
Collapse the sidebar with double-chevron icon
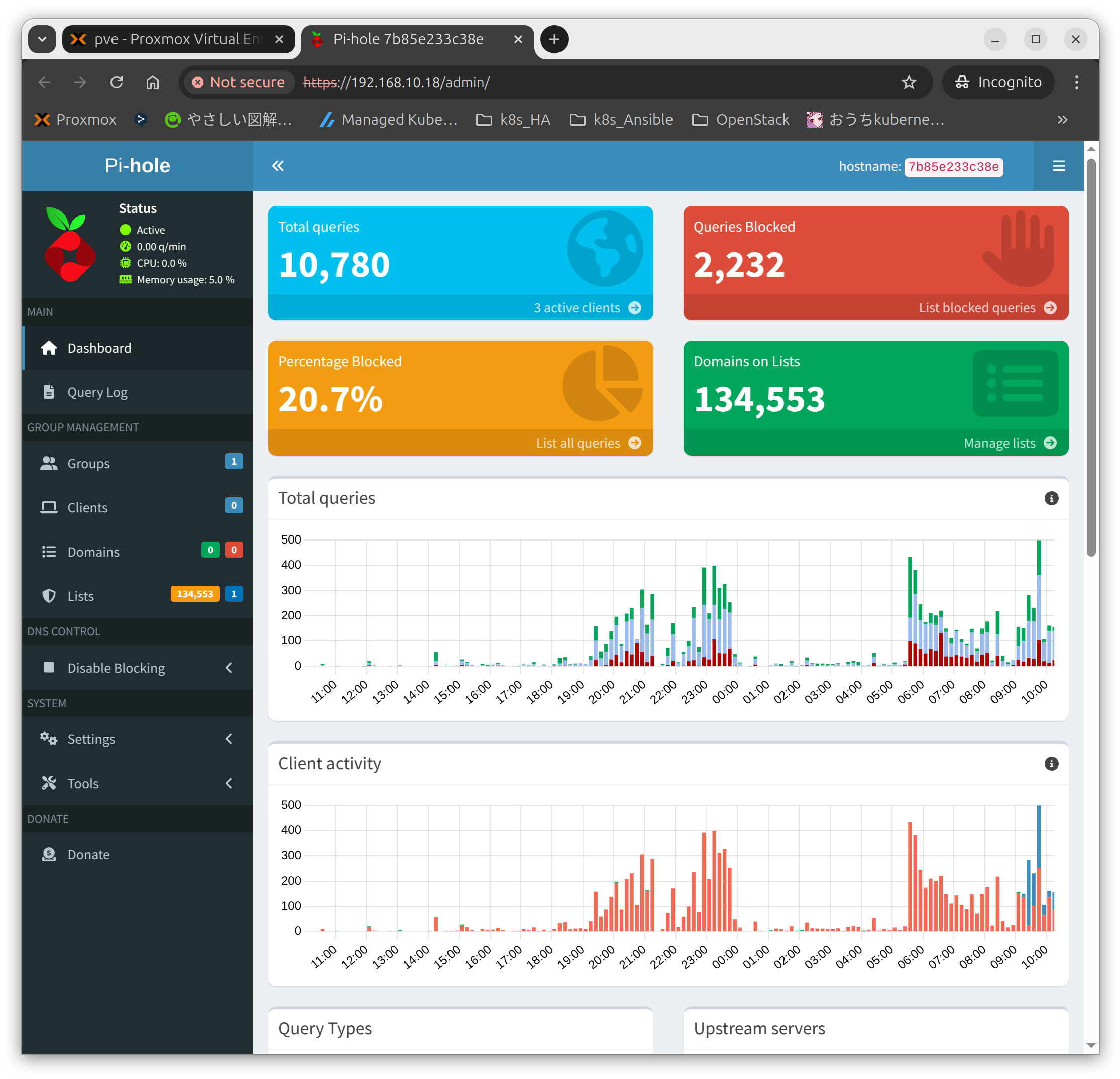click(278, 166)
